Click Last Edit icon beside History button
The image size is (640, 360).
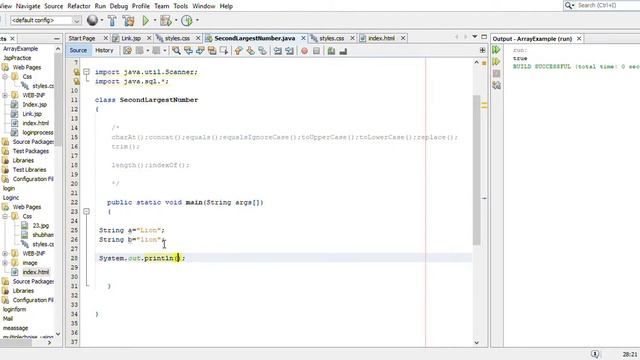point(127,51)
